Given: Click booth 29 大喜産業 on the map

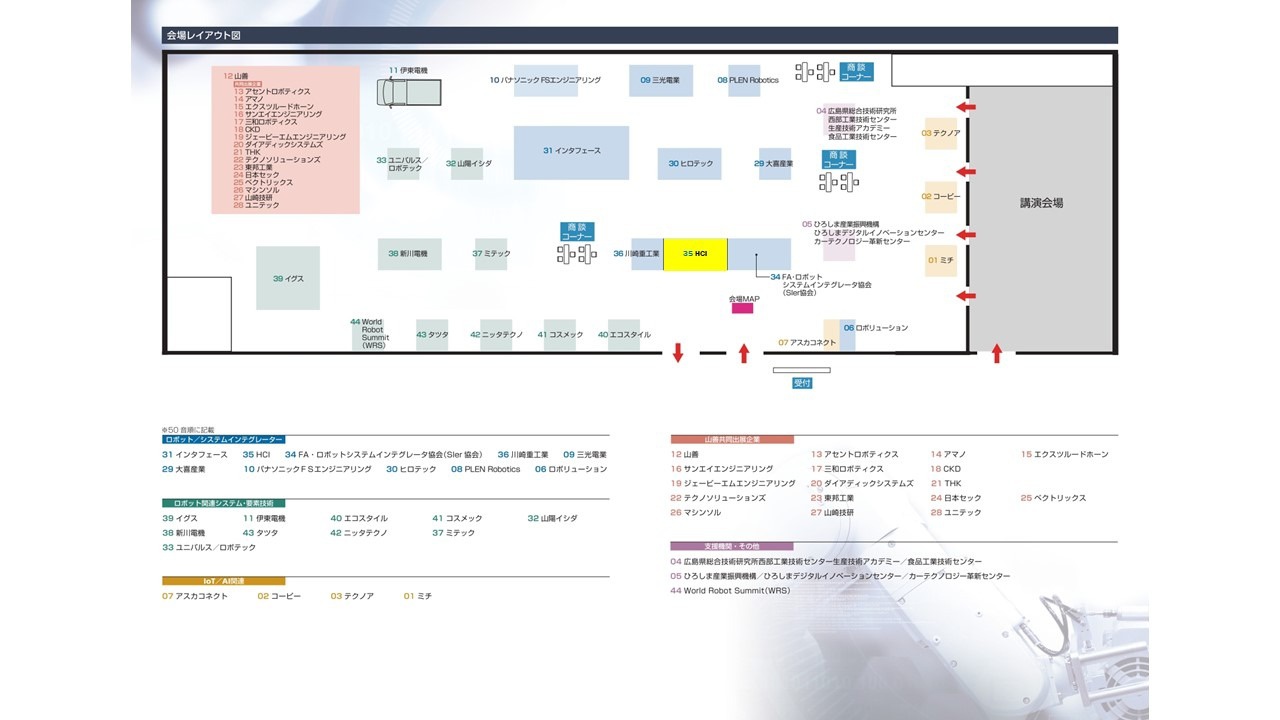Looking at the screenshot, I should point(775,163).
